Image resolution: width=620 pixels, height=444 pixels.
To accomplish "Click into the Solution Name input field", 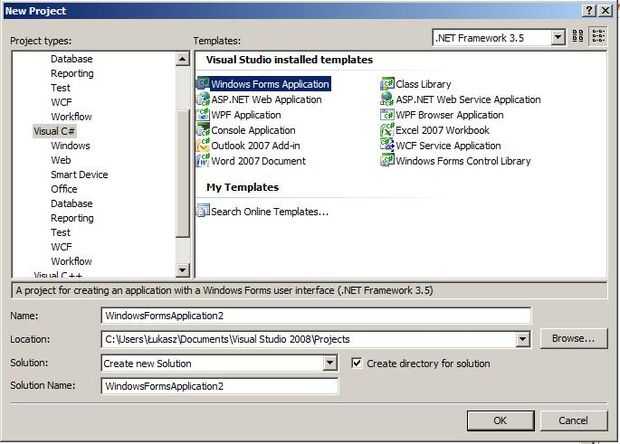I will [219, 386].
